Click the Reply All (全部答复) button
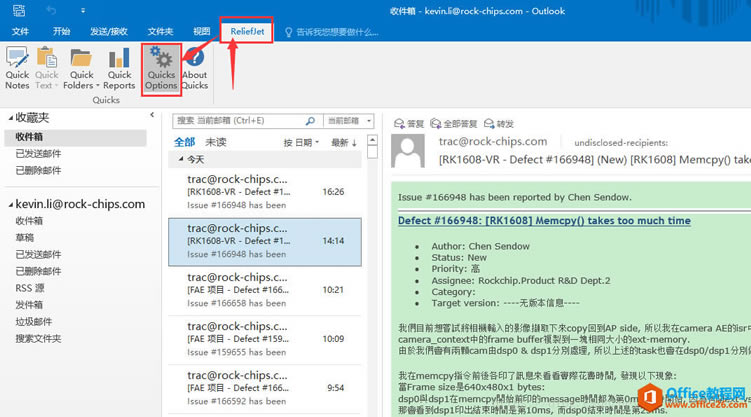This screenshot has width=751, height=417. 454,124
